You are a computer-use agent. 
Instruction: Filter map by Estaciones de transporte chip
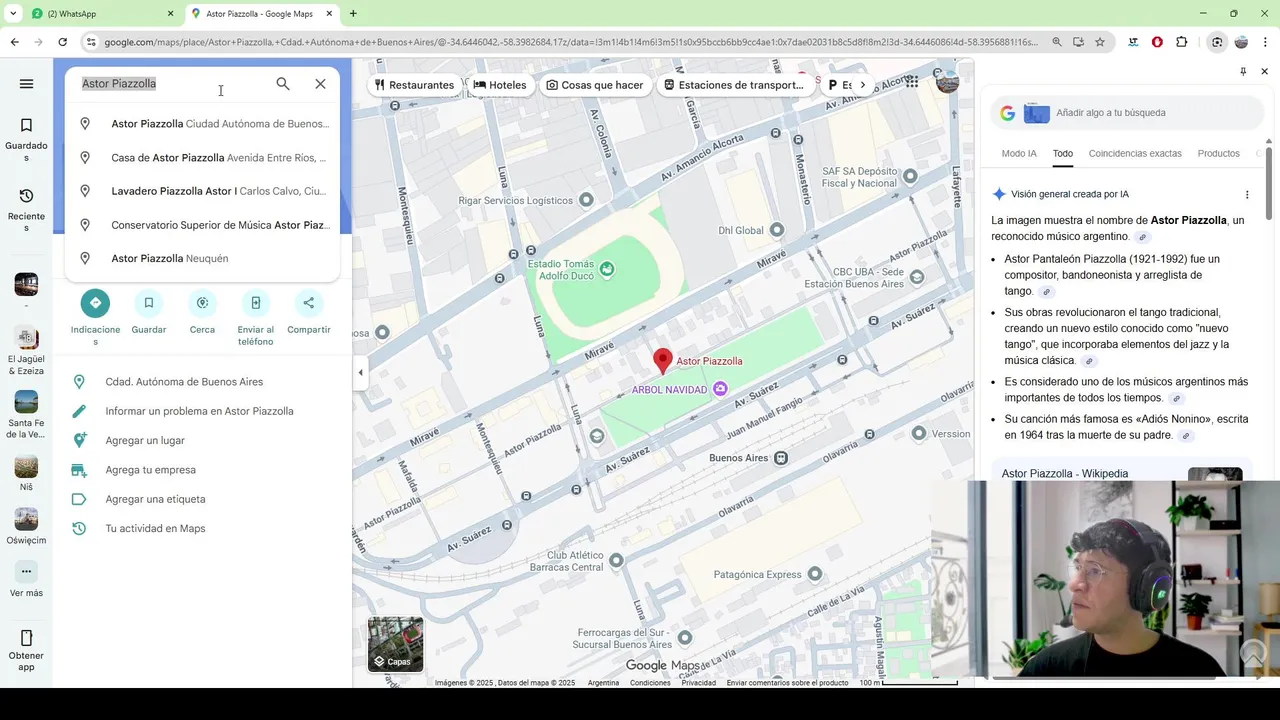coord(734,85)
